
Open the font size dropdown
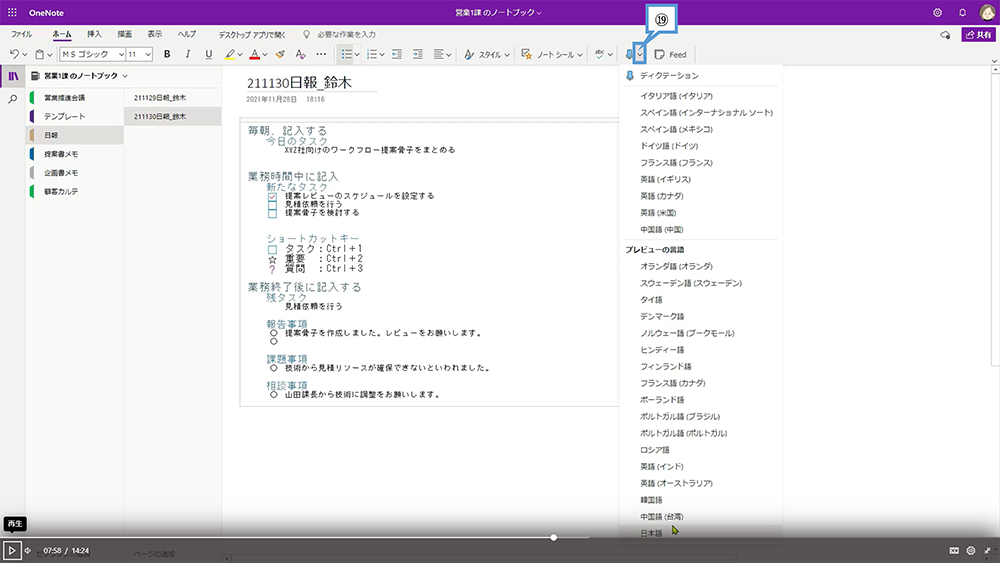[148, 54]
